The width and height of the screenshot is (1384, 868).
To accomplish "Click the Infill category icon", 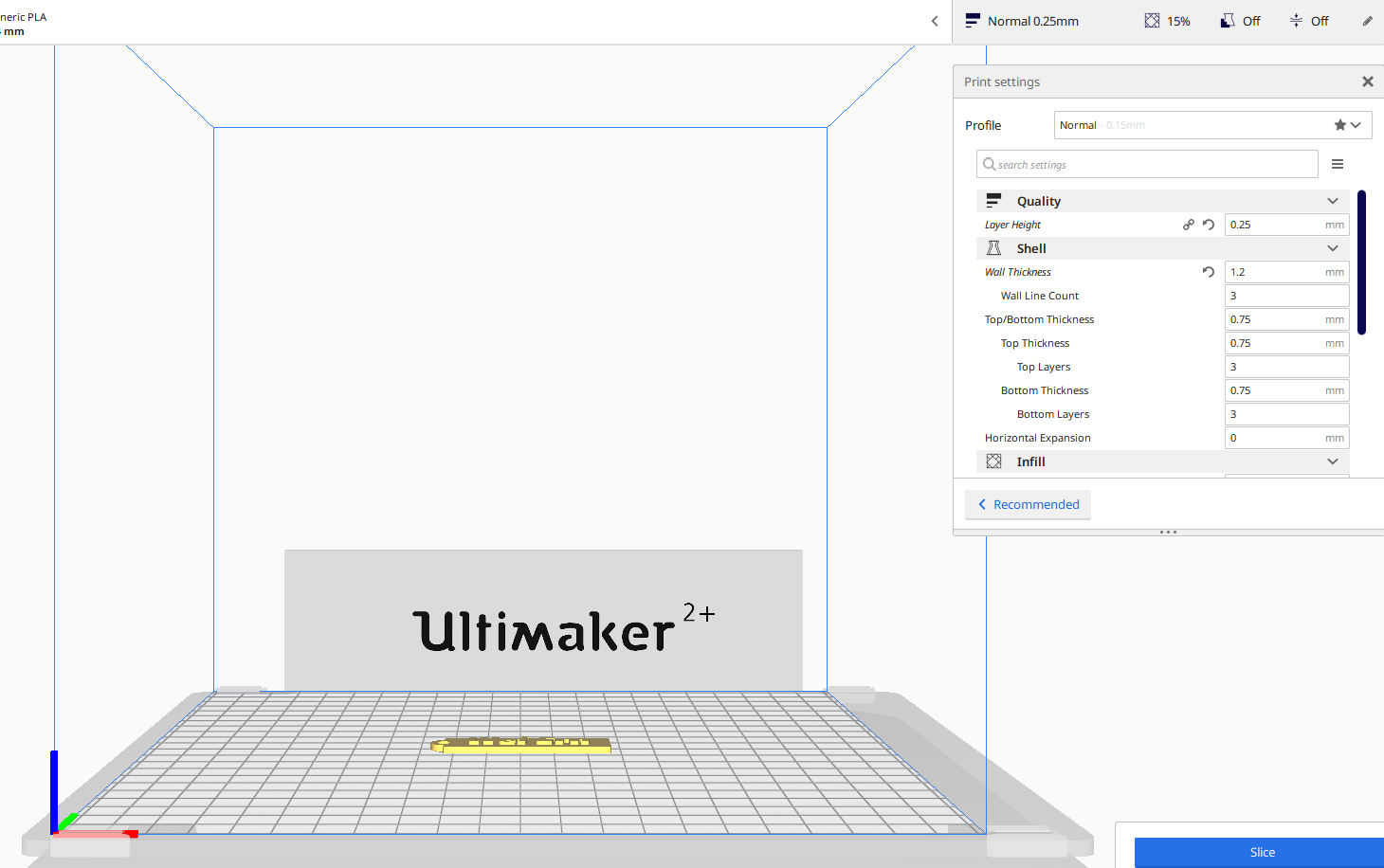I will tap(993, 461).
